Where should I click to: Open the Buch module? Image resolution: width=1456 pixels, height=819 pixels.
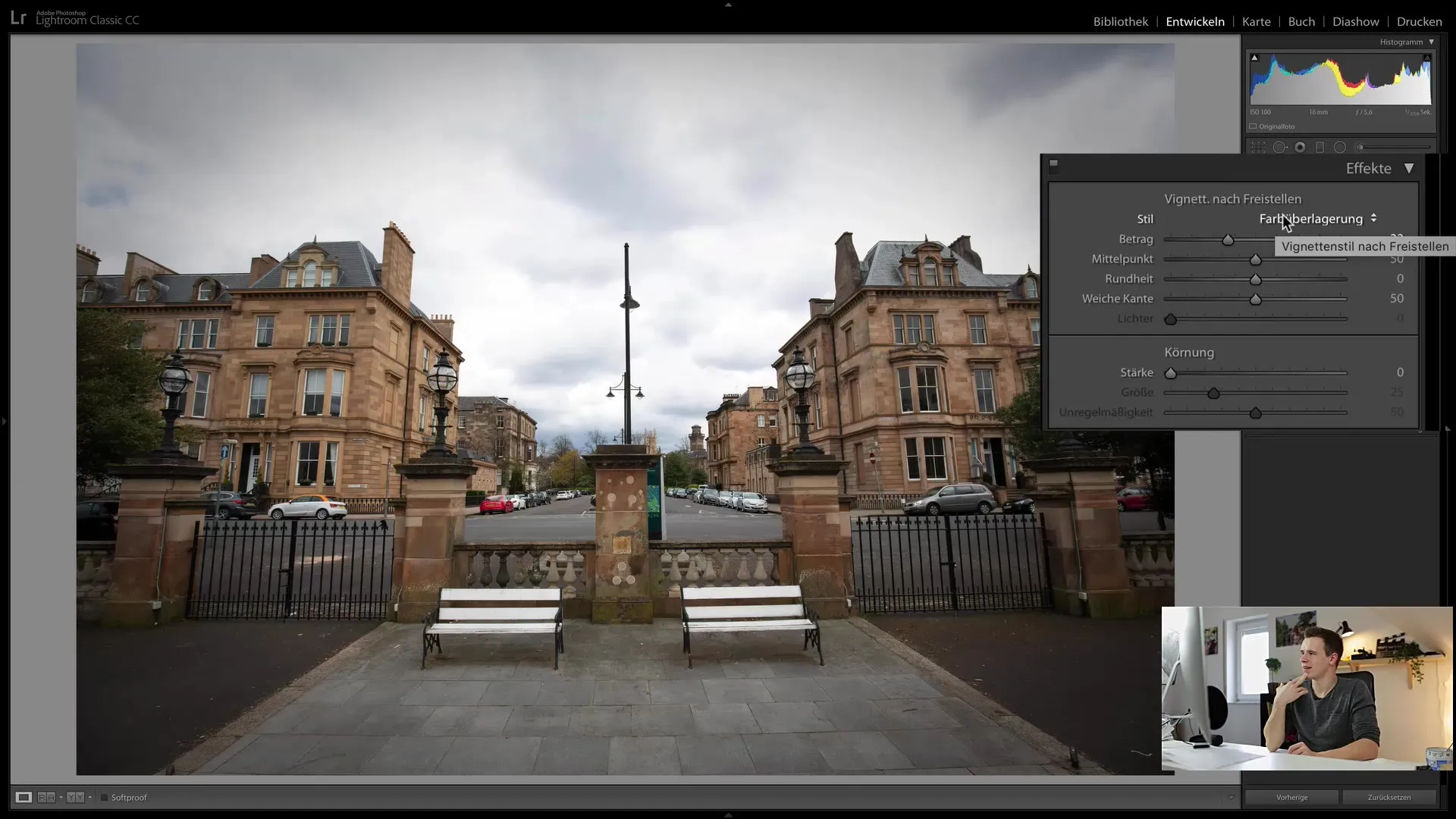[x=1301, y=21]
